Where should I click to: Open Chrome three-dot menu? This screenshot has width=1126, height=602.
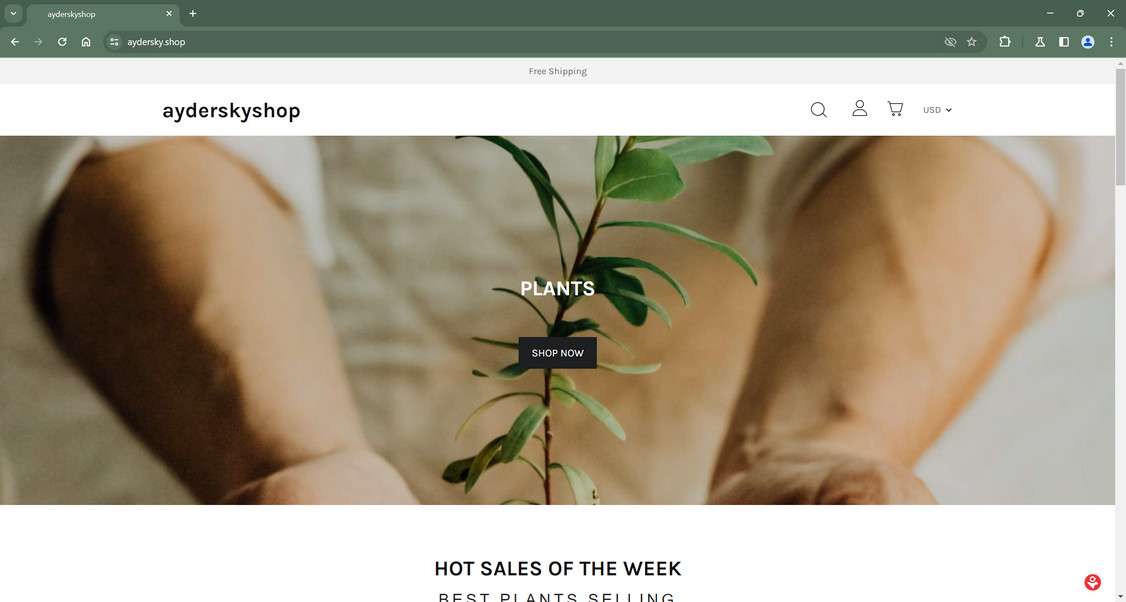pyautogui.click(x=1111, y=42)
